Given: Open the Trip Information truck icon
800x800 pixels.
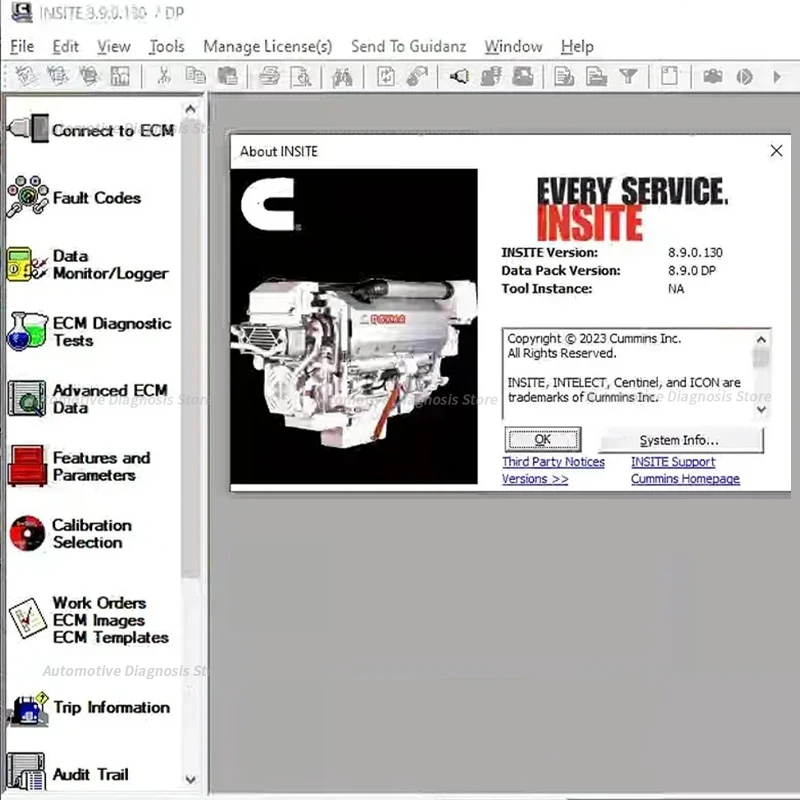Looking at the screenshot, I should [28, 709].
